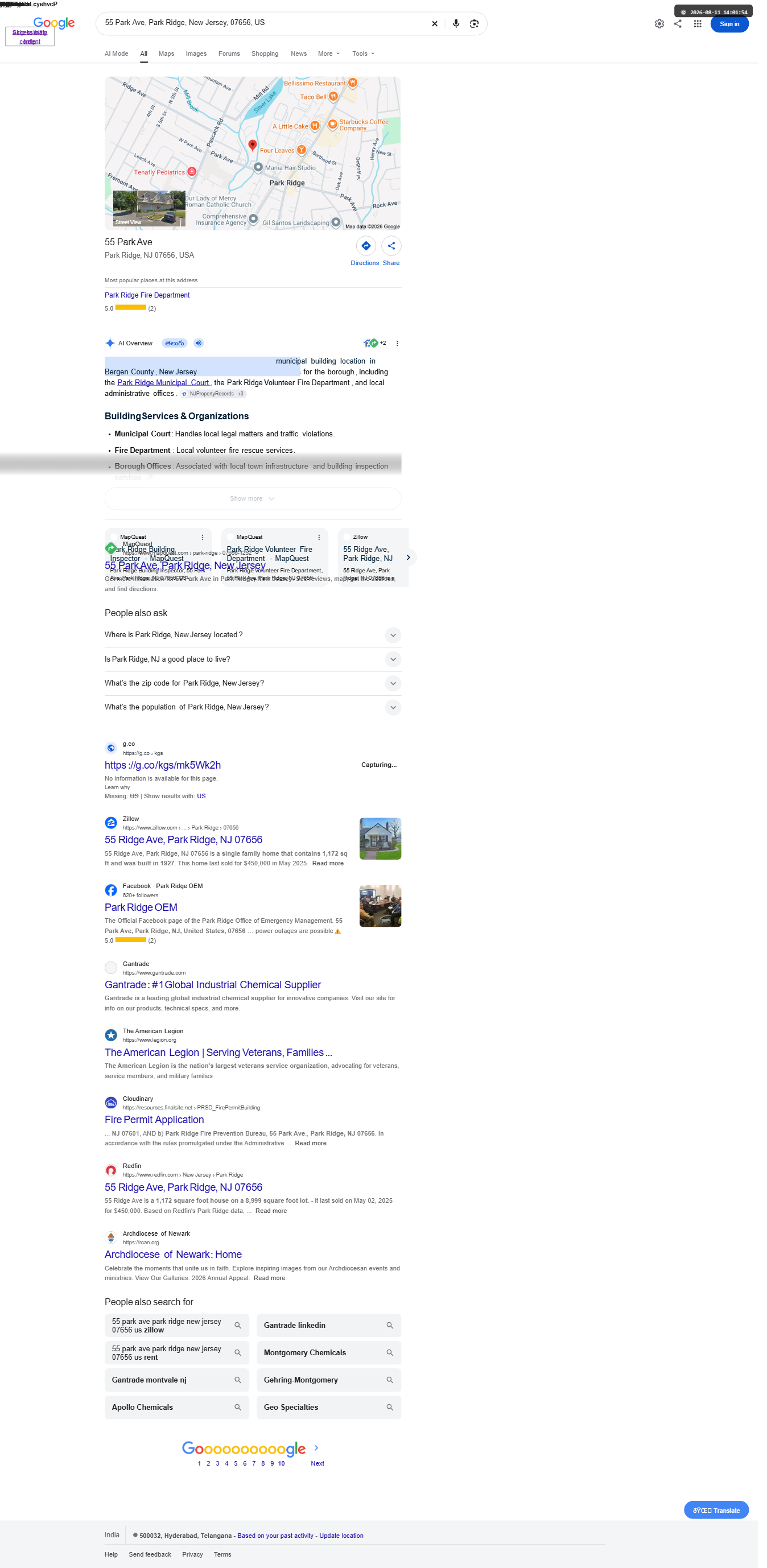Viewport: 767px width, 1568px height.
Task: Open the Google apps grid
Action: (698, 24)
